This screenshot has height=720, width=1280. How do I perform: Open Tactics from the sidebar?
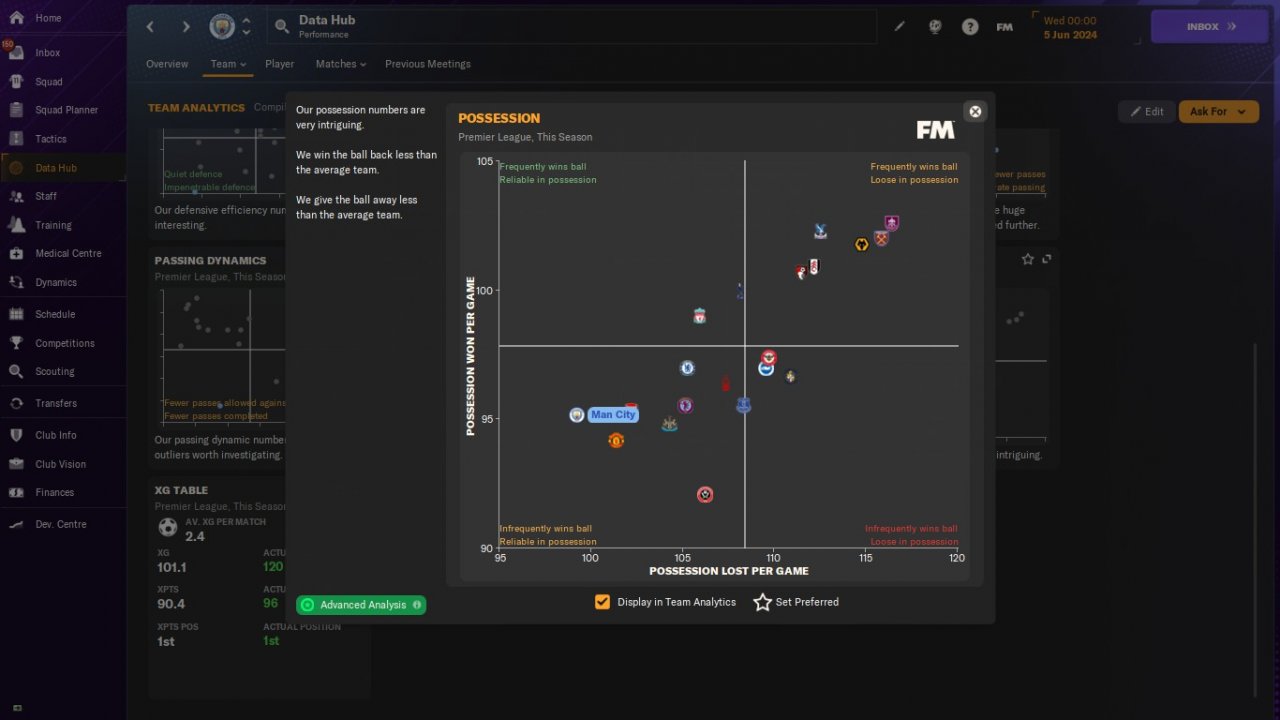(50, 139)
